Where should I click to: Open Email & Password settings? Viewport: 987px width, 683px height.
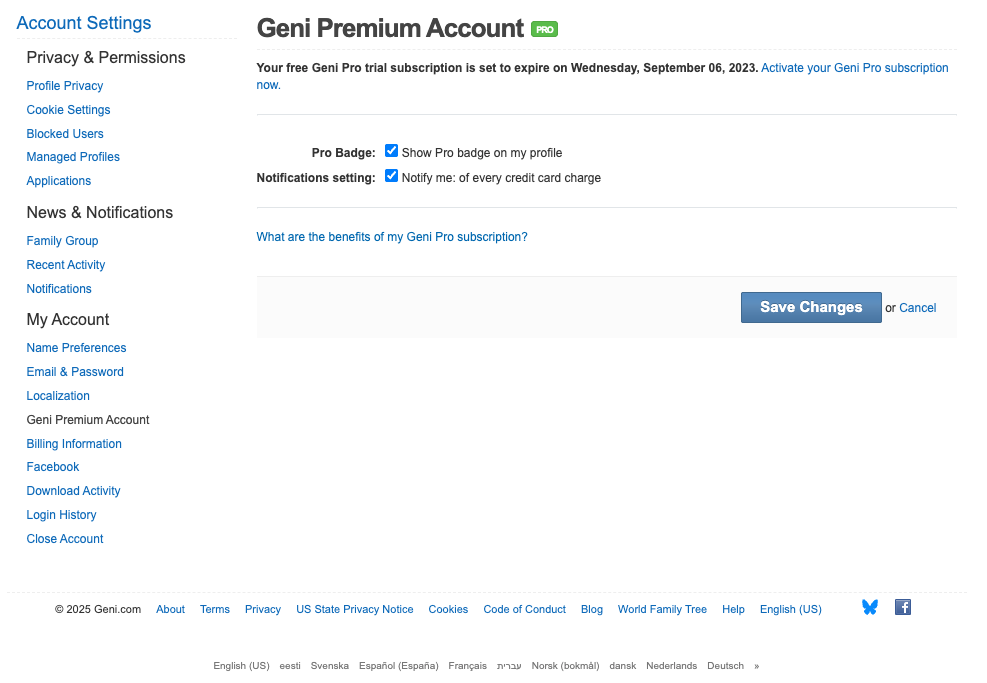pyautogui.click(x=75, y=372)
